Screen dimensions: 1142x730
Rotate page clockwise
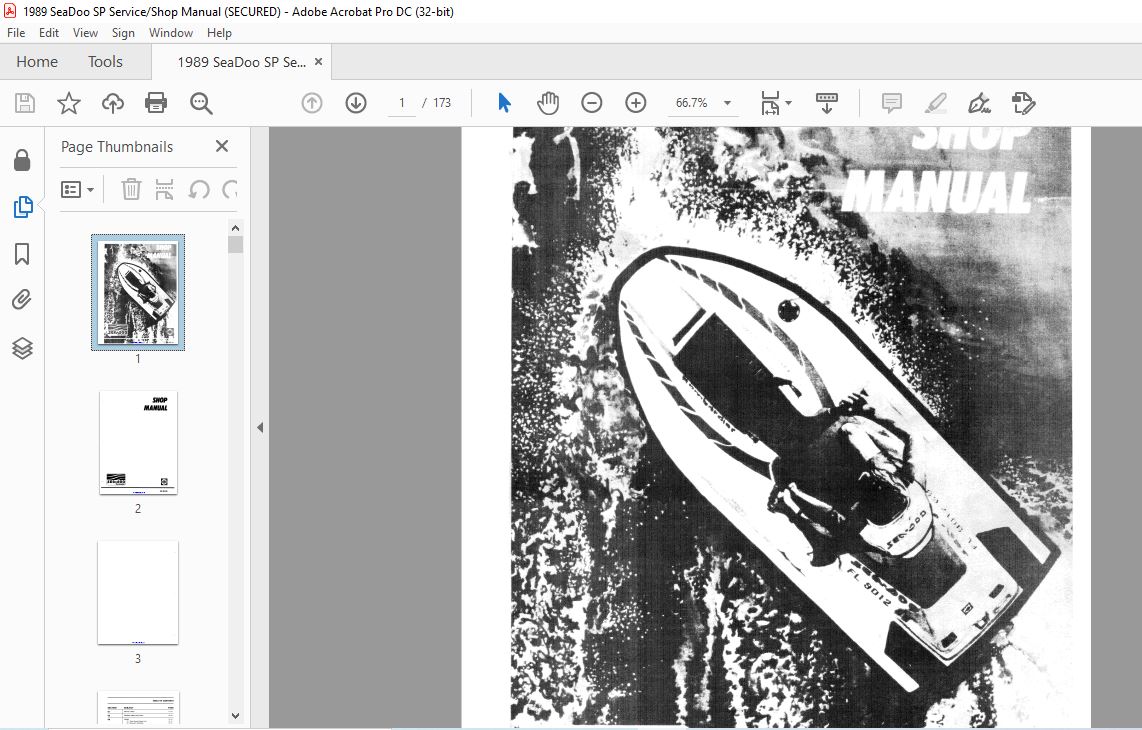(x=230, y=189)
